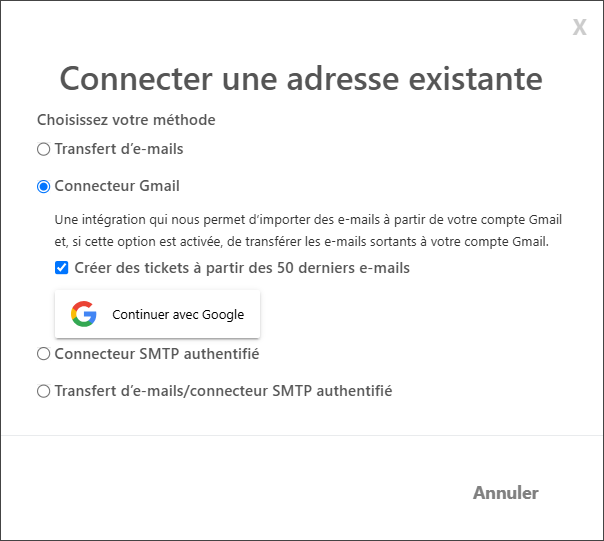Viewport: 604px width, 541px height.
Task: Click the horizontal divider above Annuler
Action: (x=302, y=435)
